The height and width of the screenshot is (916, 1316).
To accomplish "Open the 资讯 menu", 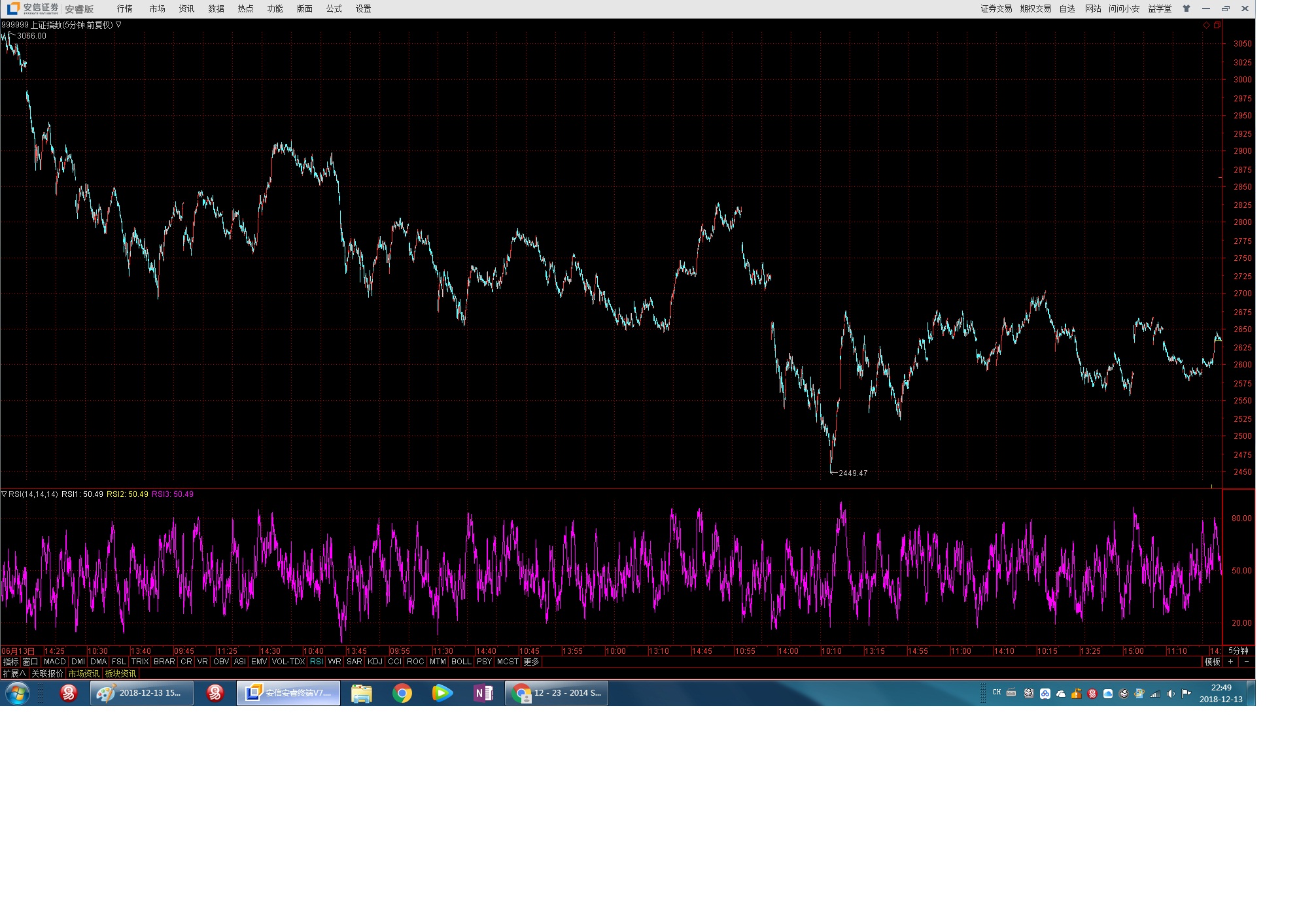I will coord(187,8).
